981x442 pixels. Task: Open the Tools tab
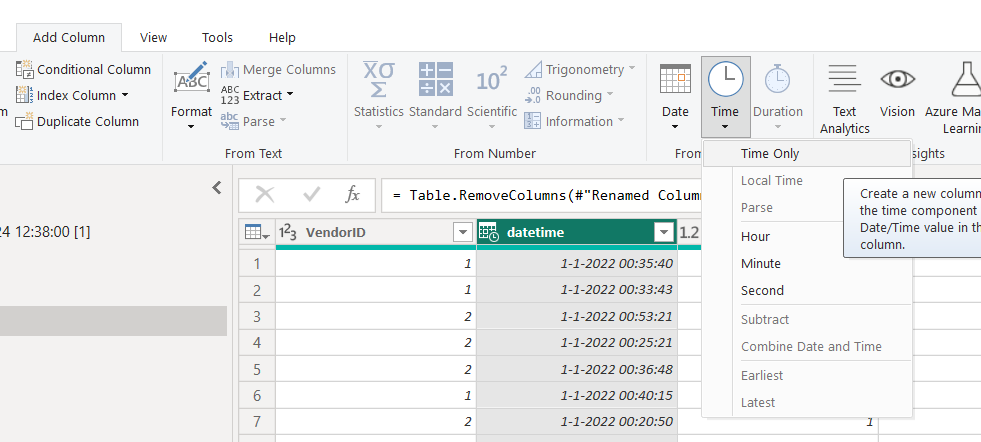click(217, 37)
